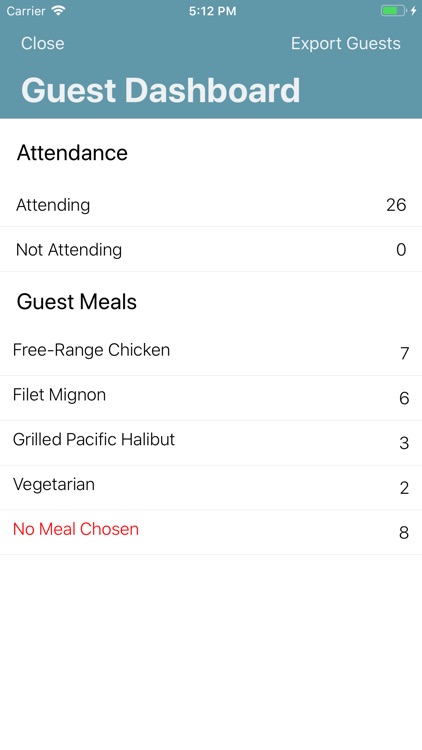The image size is (422, 750).
Task: Tap the charging bolt icon
Action: tap(413, 11)
